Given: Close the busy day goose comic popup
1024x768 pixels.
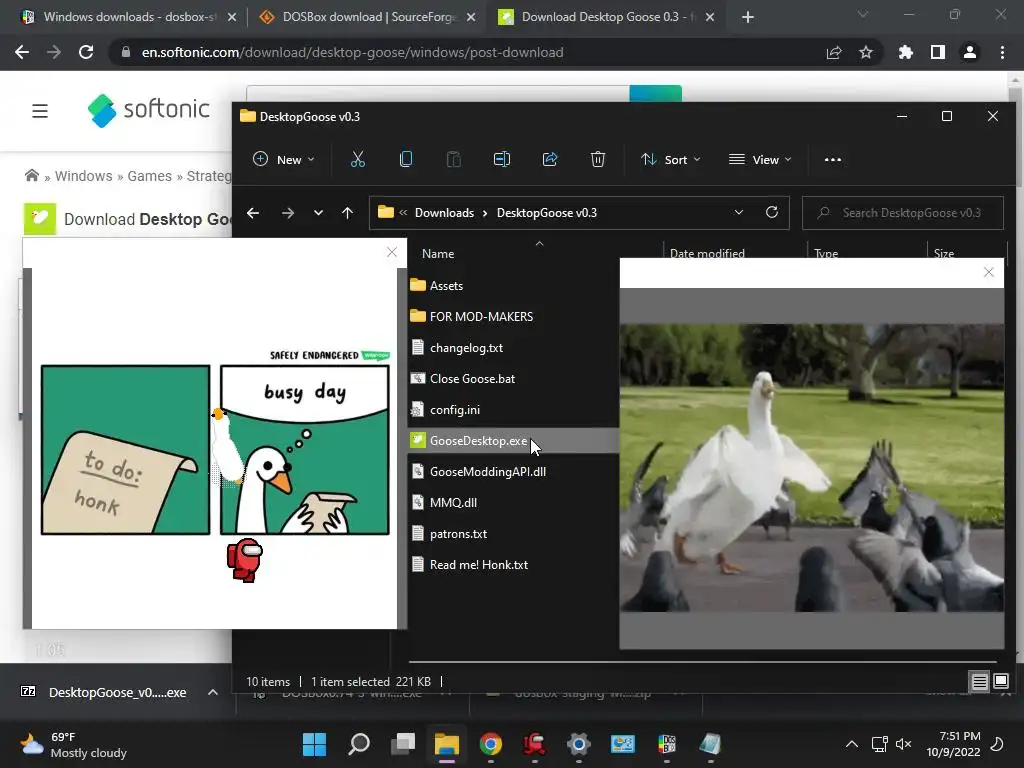Looking at the screenshot, I should tap(392, 252).
